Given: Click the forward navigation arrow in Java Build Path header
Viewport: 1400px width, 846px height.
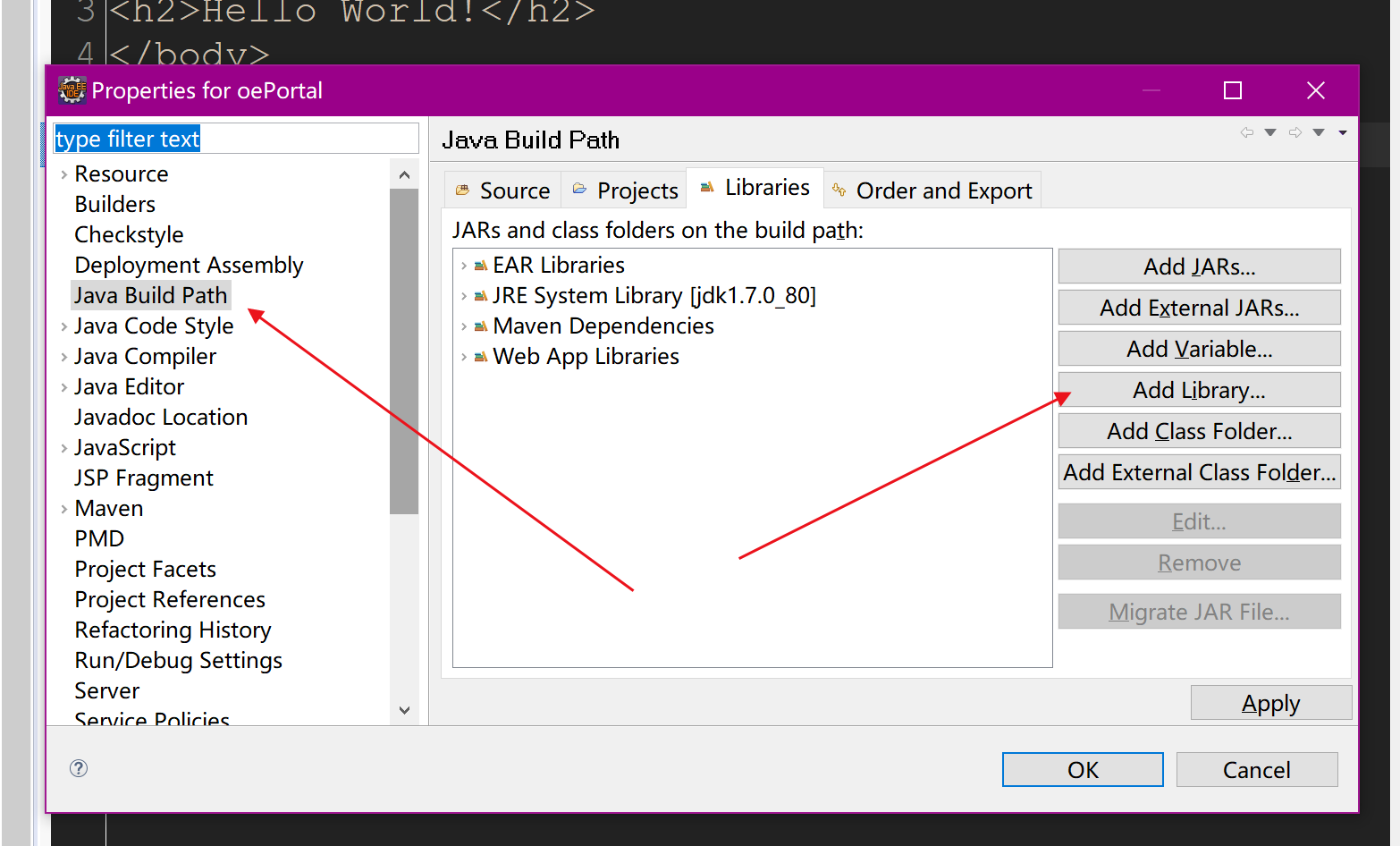Looking at the screenshot, I should point(1295,132).
